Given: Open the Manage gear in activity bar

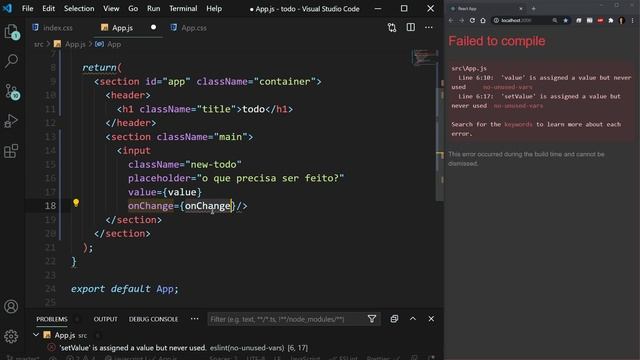Looking at the screenshot, I should click(x=11, y=336).
